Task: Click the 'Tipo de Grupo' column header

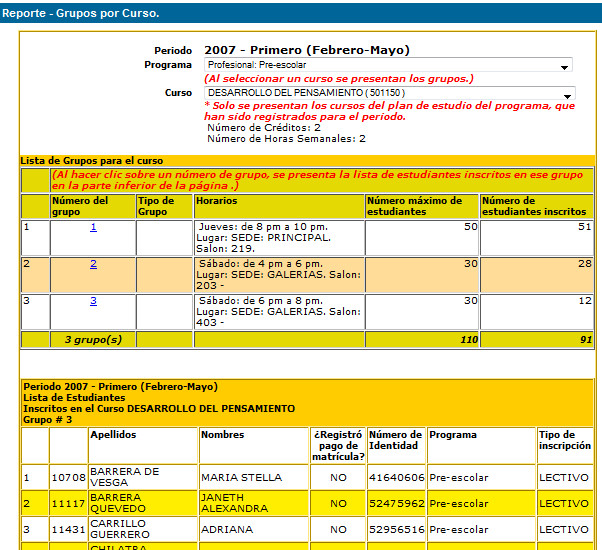Action: click(164, 206)
